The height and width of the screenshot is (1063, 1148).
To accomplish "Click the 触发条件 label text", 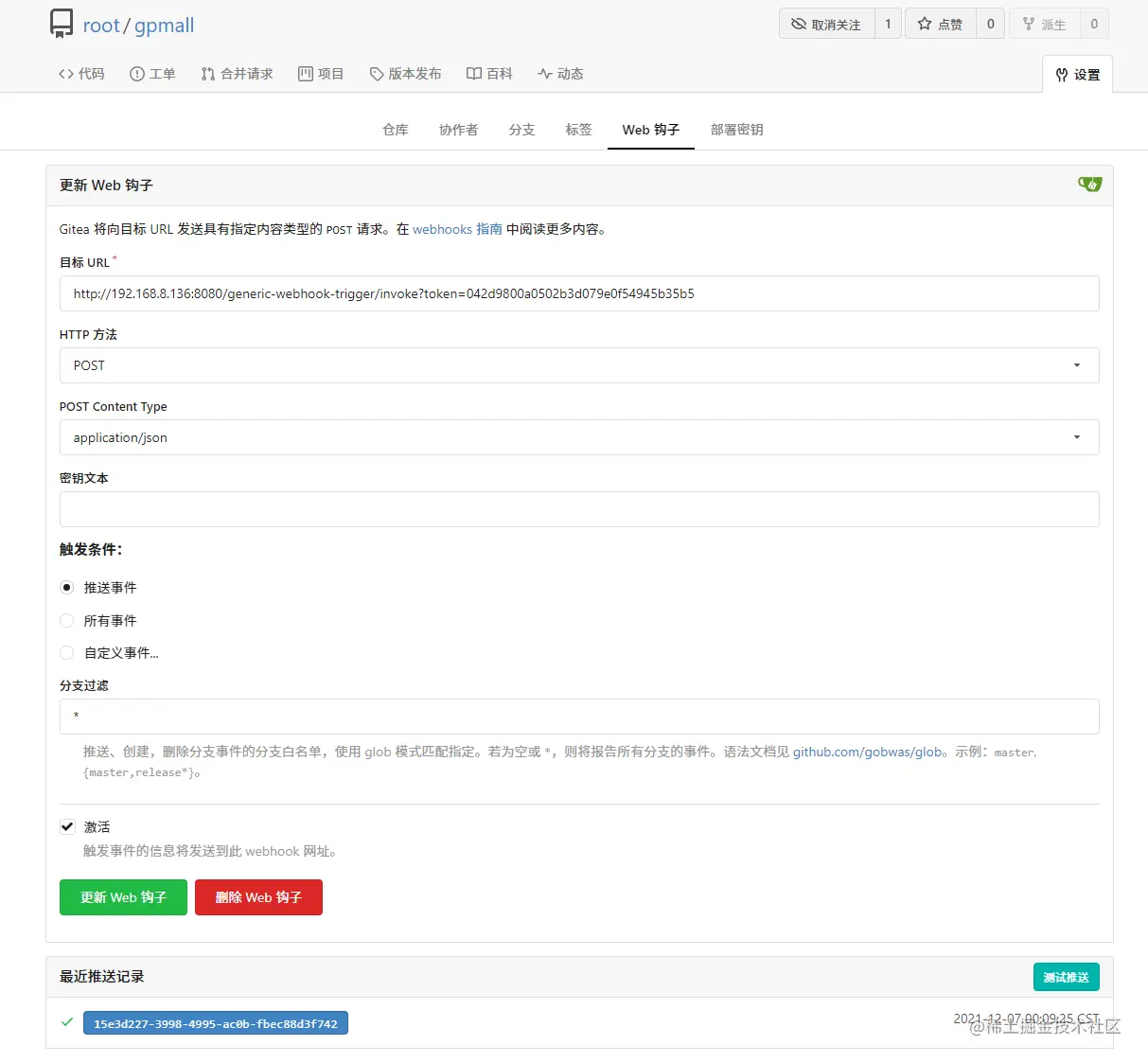I will pos(91,549).
